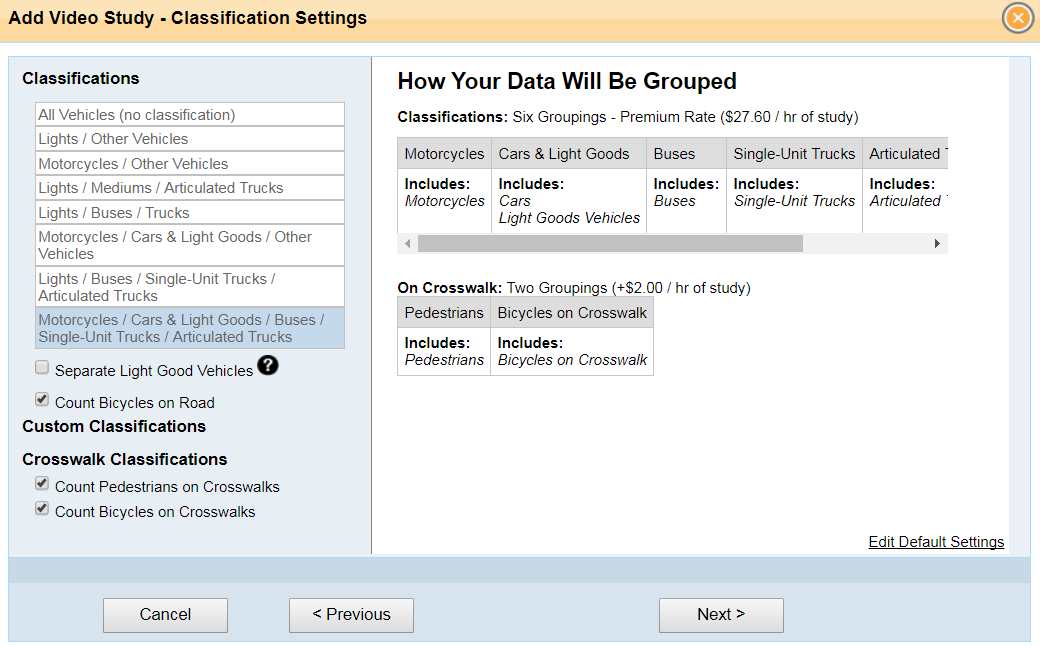Select the six-grouping premium classification option
The height and width of the screenshot is (647, 1040).
pyautogui.click(x=190, y=327)
